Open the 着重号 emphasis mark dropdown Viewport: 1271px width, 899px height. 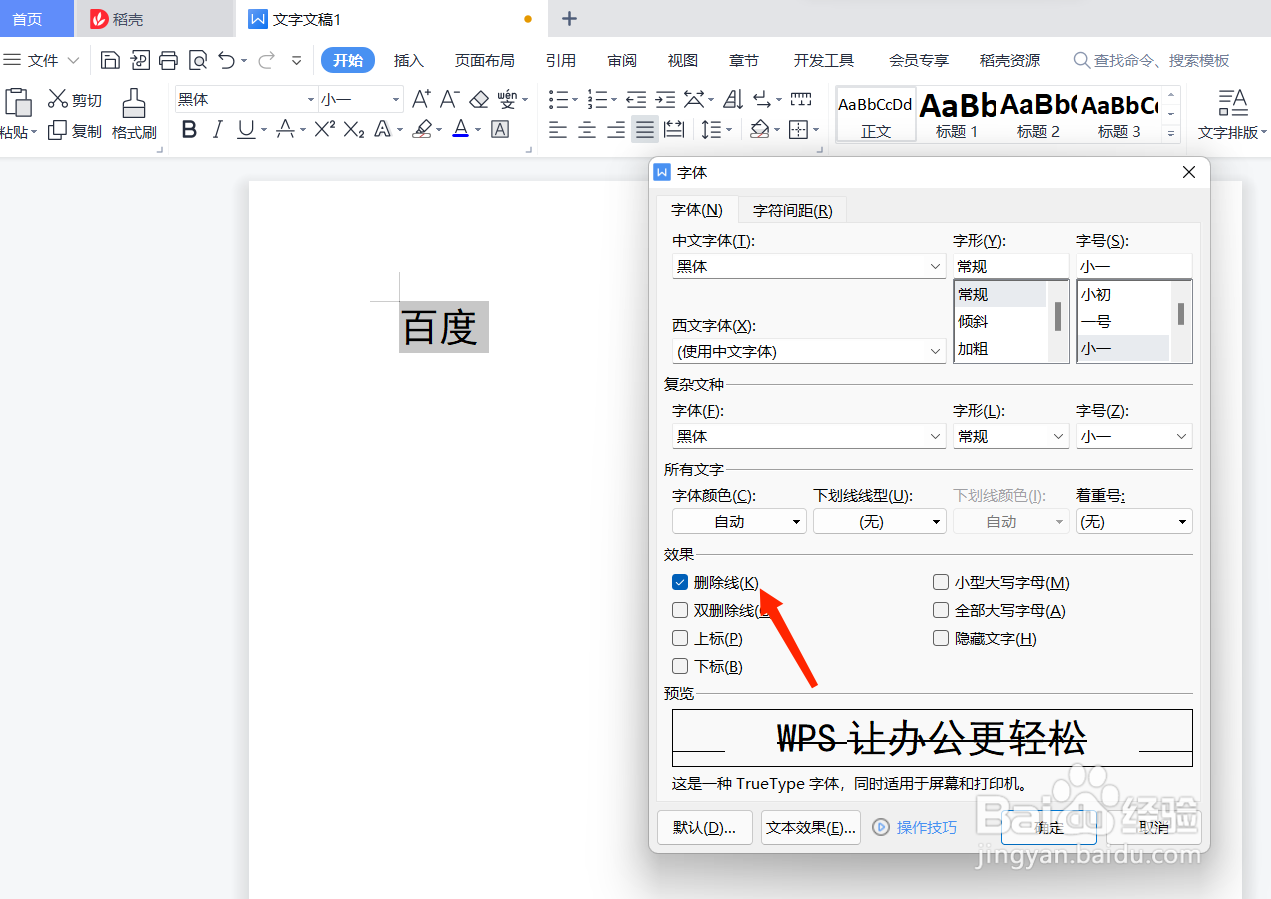1134,521
